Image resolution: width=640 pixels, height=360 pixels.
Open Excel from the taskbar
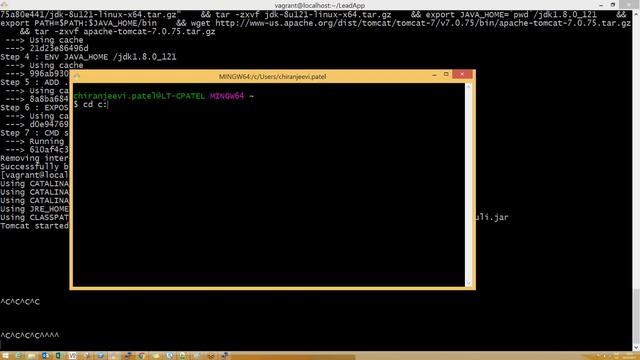click(58, 356)
